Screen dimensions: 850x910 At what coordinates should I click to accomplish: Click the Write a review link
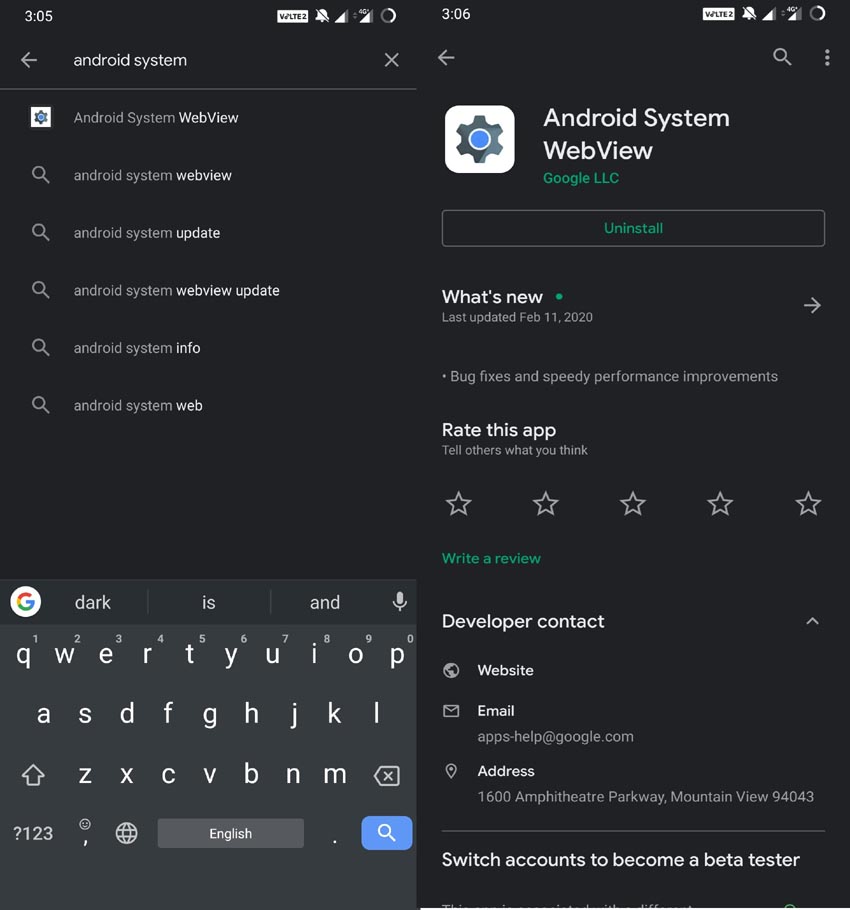pos(491,558)
